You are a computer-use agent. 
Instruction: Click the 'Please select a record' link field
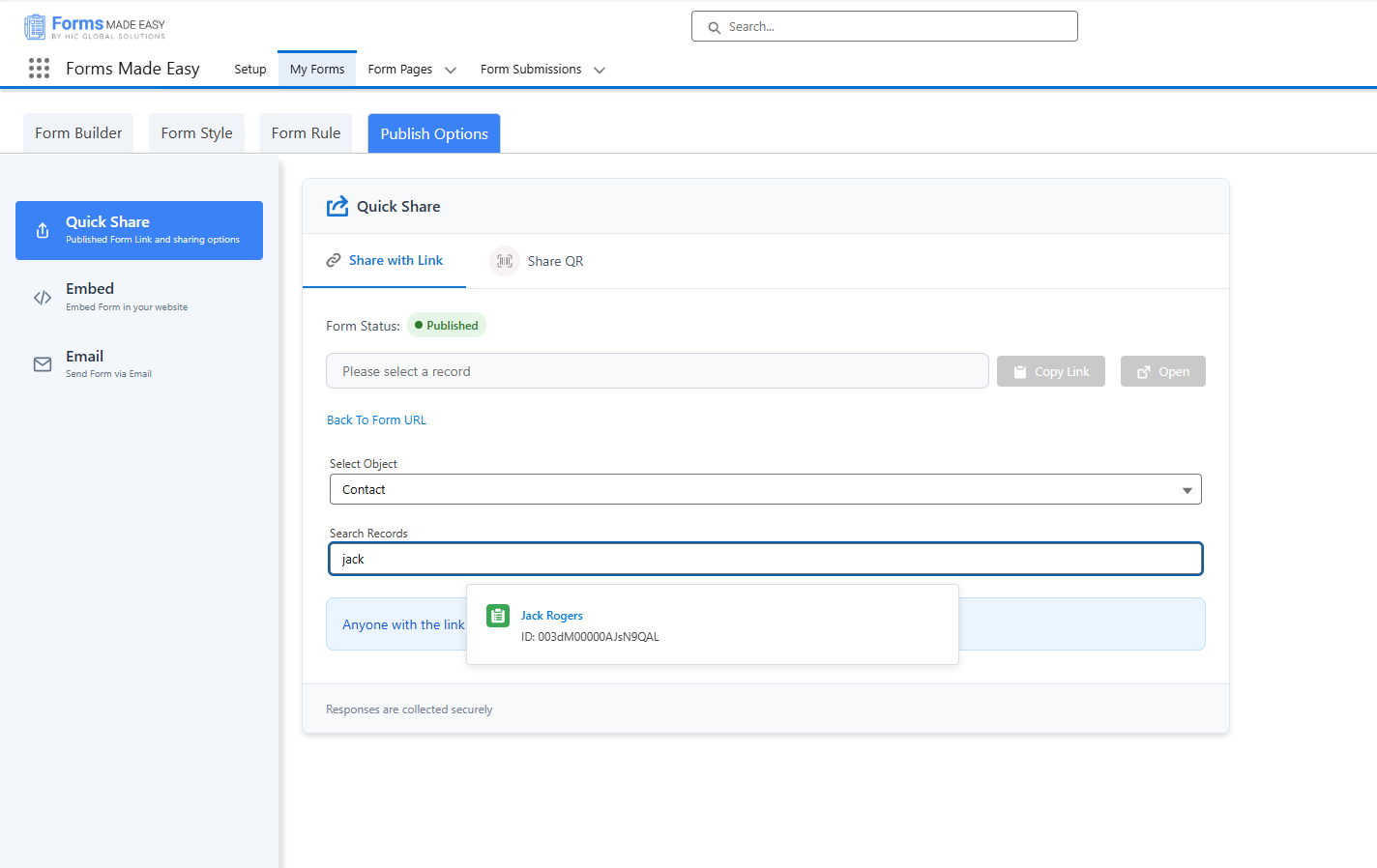pyautogui.click(x=658, y=371)
